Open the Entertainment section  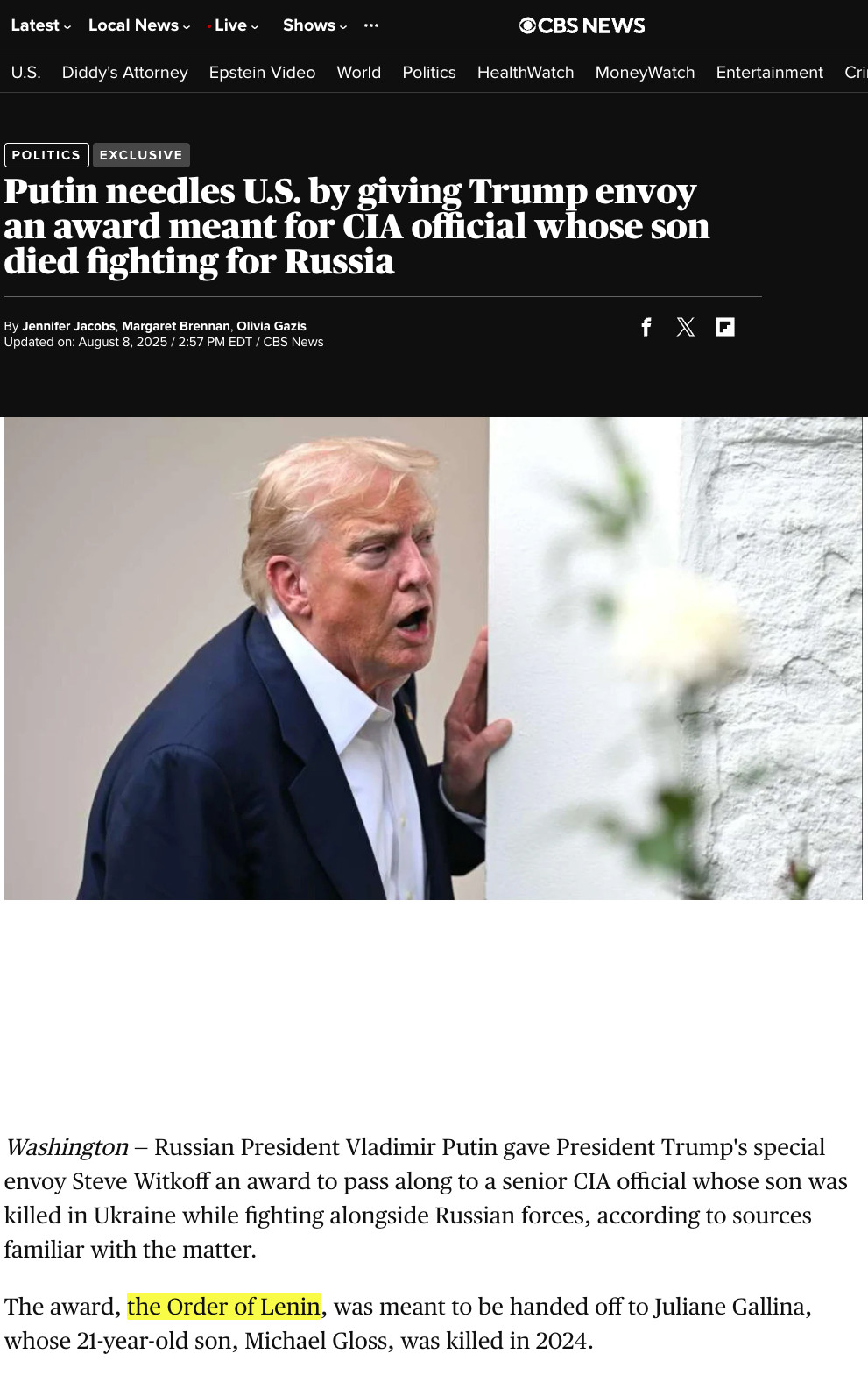click(x=769, y=73)
